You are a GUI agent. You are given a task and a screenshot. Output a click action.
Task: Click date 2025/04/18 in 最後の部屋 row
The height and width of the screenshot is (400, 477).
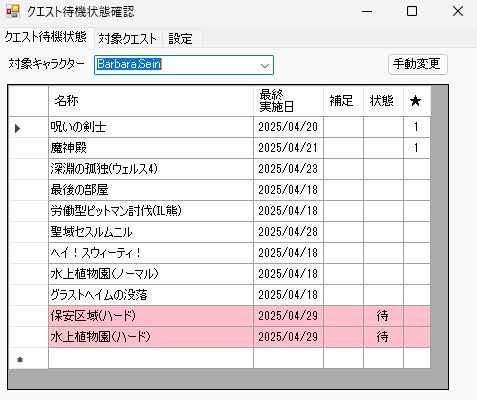tap(288, 190)
